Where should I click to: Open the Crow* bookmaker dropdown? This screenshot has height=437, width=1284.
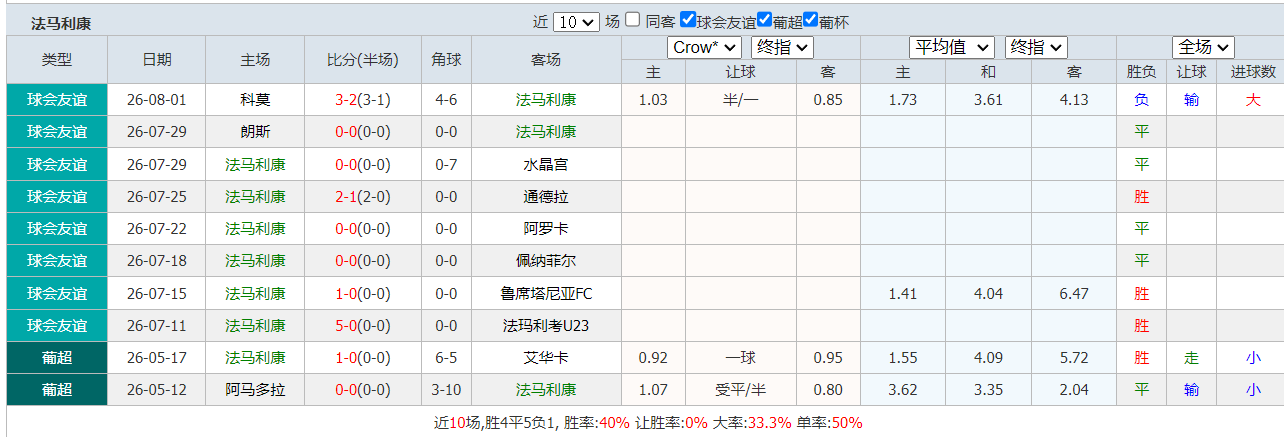pyautogui.click(x=705, y=47)
